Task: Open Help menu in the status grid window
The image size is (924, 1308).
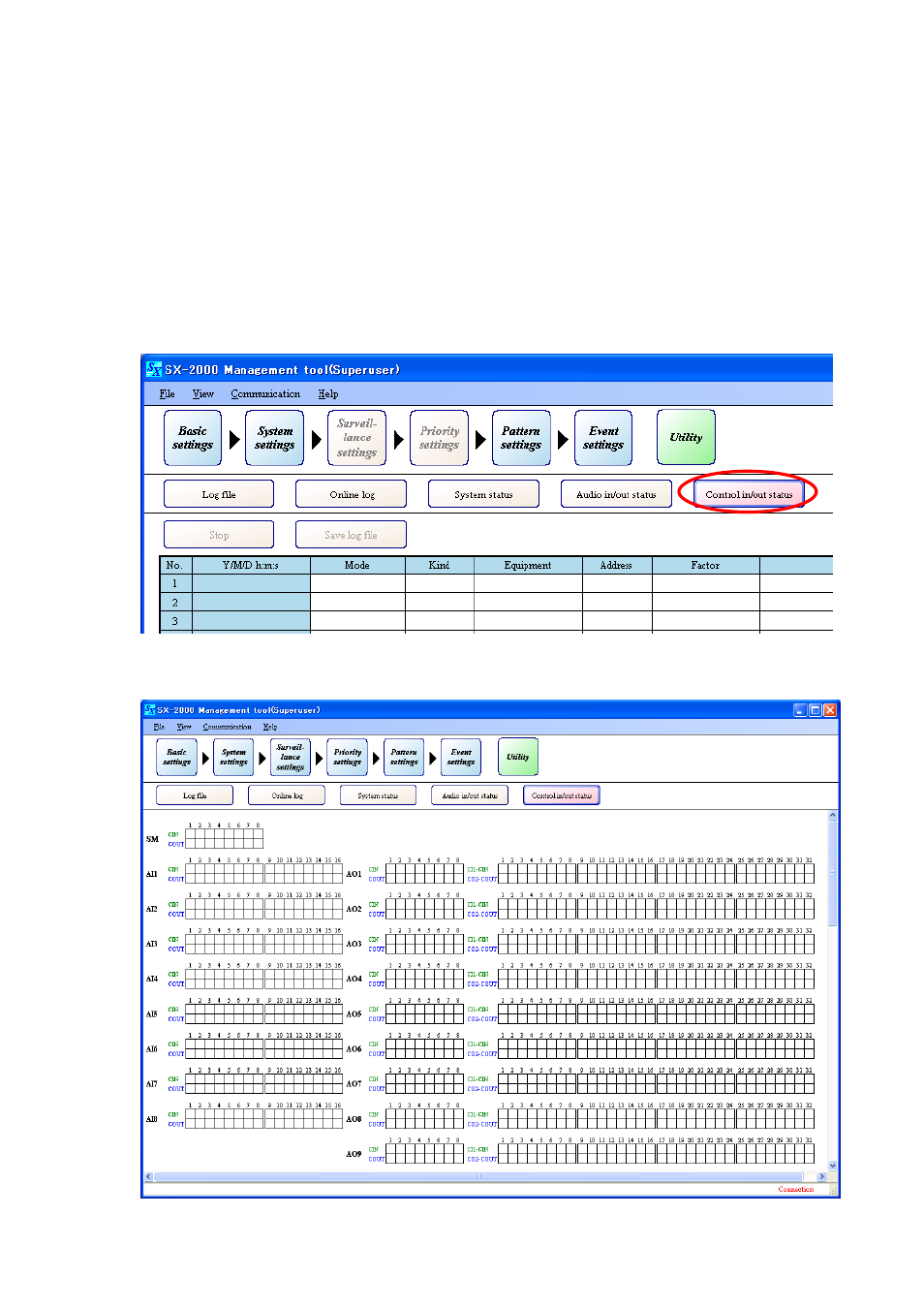Action: pyautogui.click(x=270, y=727)
